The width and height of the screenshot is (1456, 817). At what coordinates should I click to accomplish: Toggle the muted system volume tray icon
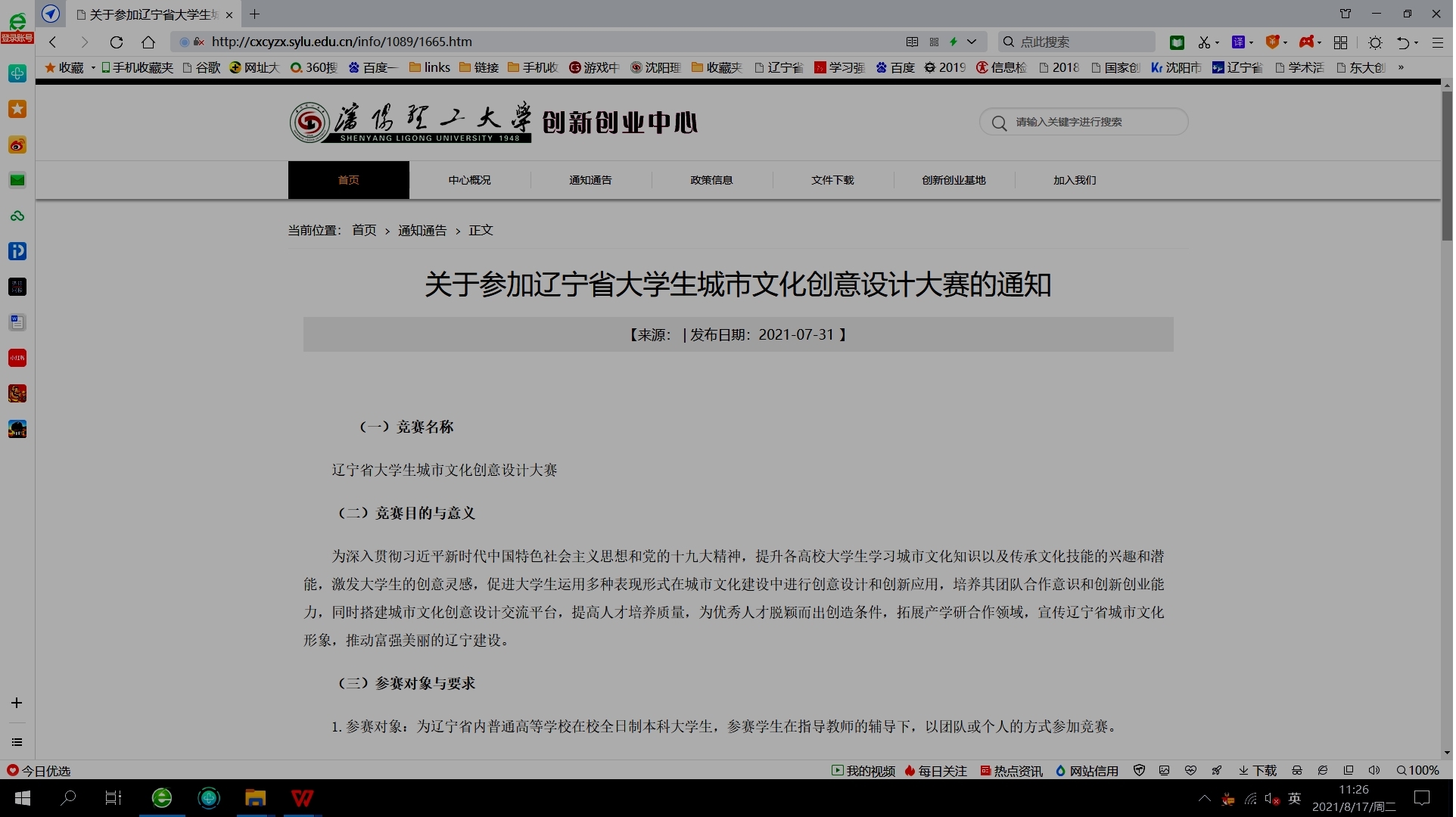point(1272,799)
